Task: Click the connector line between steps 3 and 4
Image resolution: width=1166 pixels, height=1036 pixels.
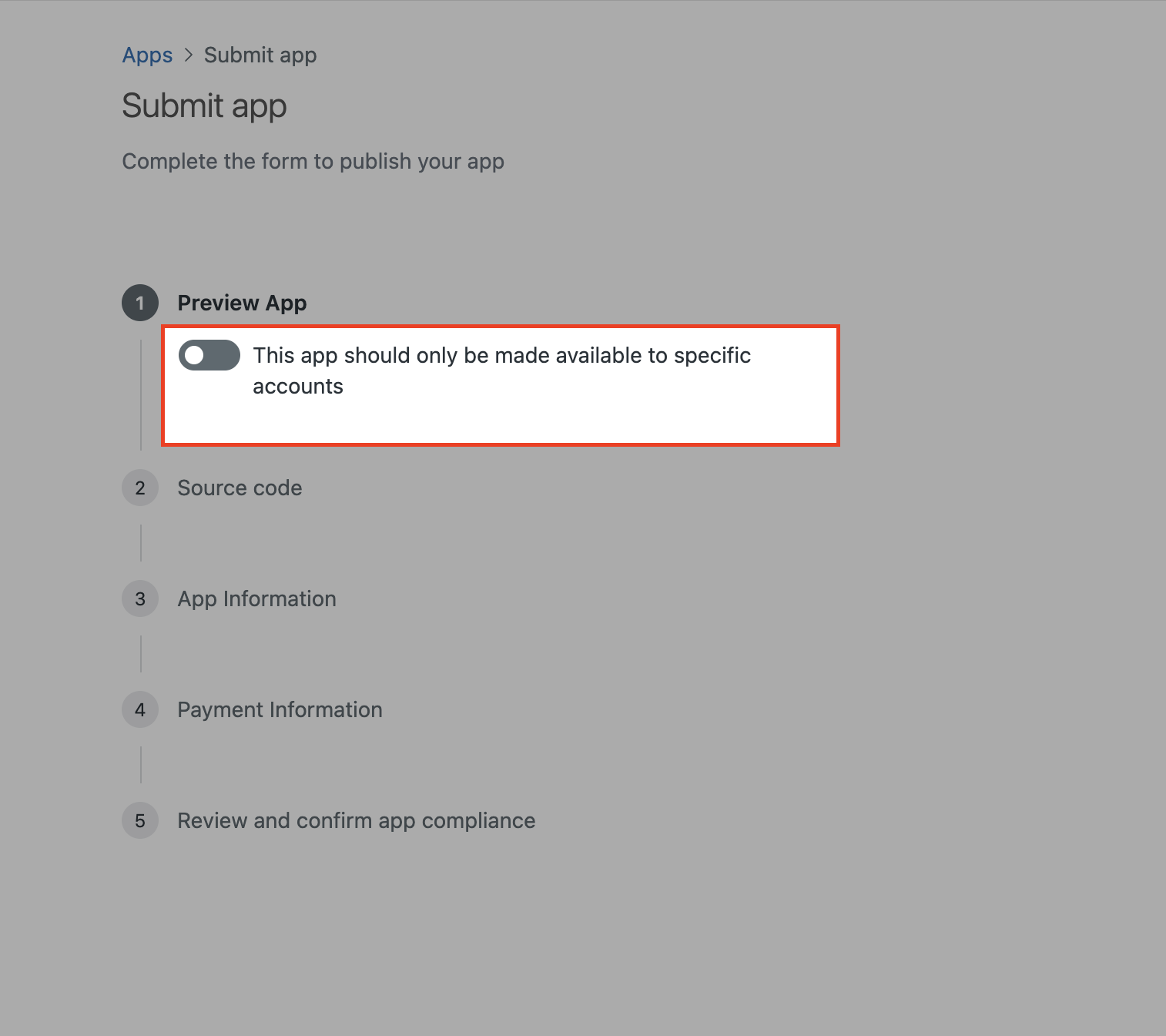Action: 141,654
